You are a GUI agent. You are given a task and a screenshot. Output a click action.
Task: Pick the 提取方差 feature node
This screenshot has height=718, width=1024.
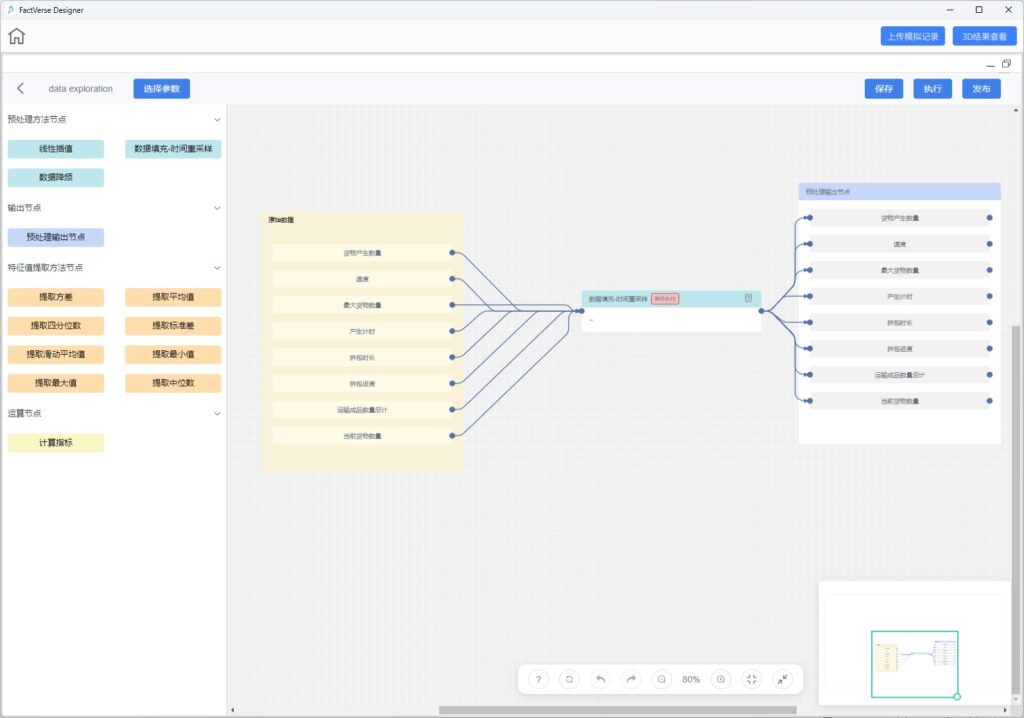(56, 297)
